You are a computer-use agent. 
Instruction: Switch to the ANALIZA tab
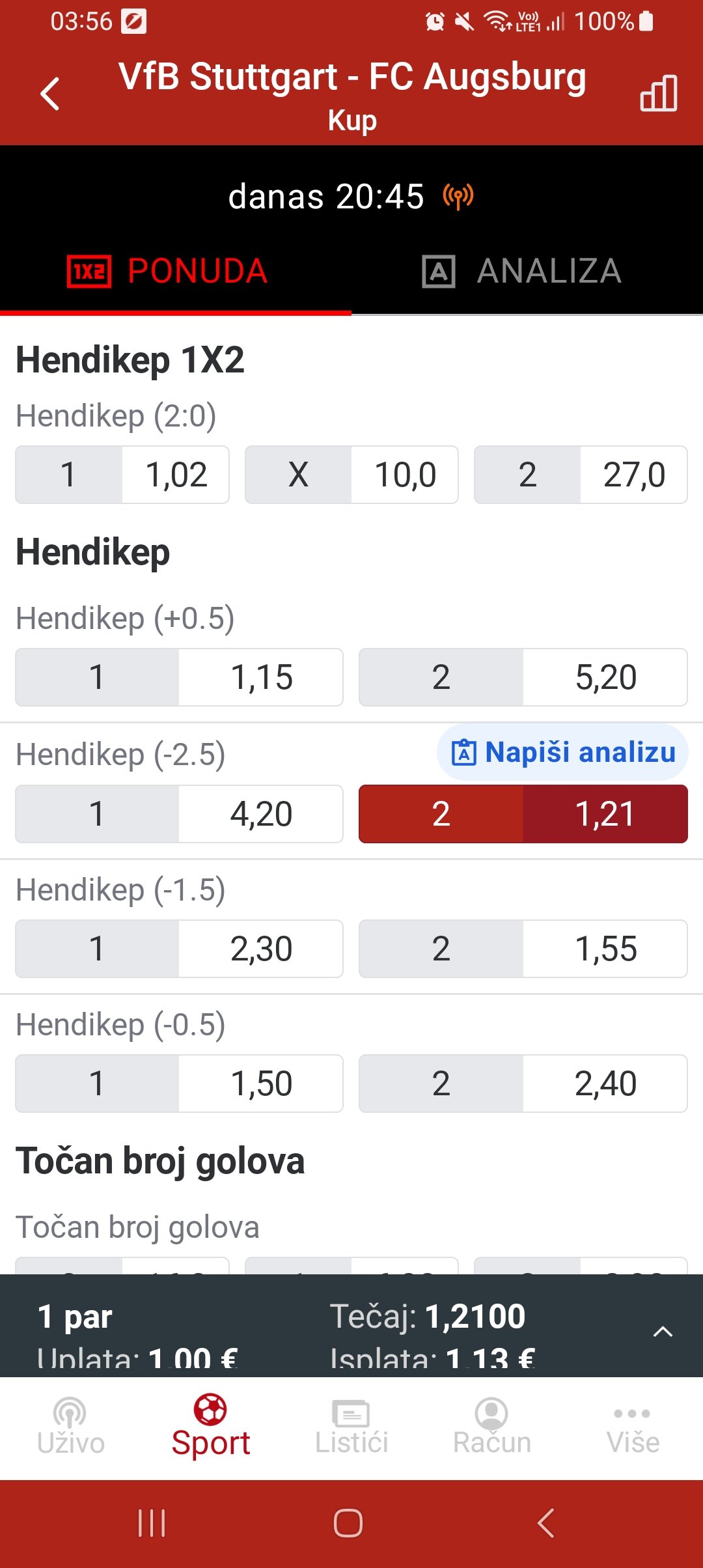(522, 271)
